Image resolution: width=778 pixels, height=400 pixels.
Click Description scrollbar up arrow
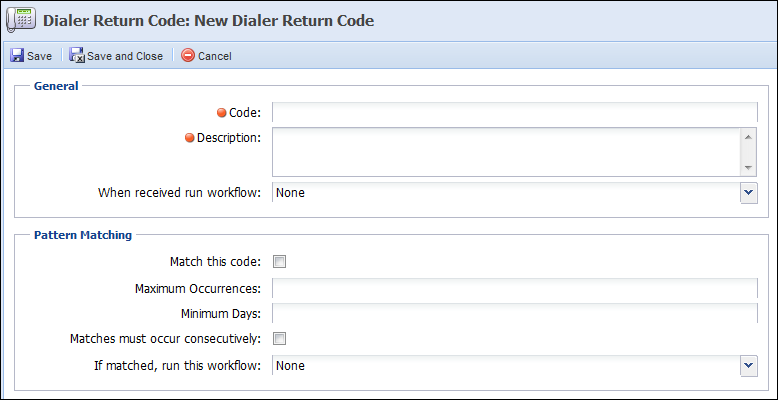[x=748, y=136]
